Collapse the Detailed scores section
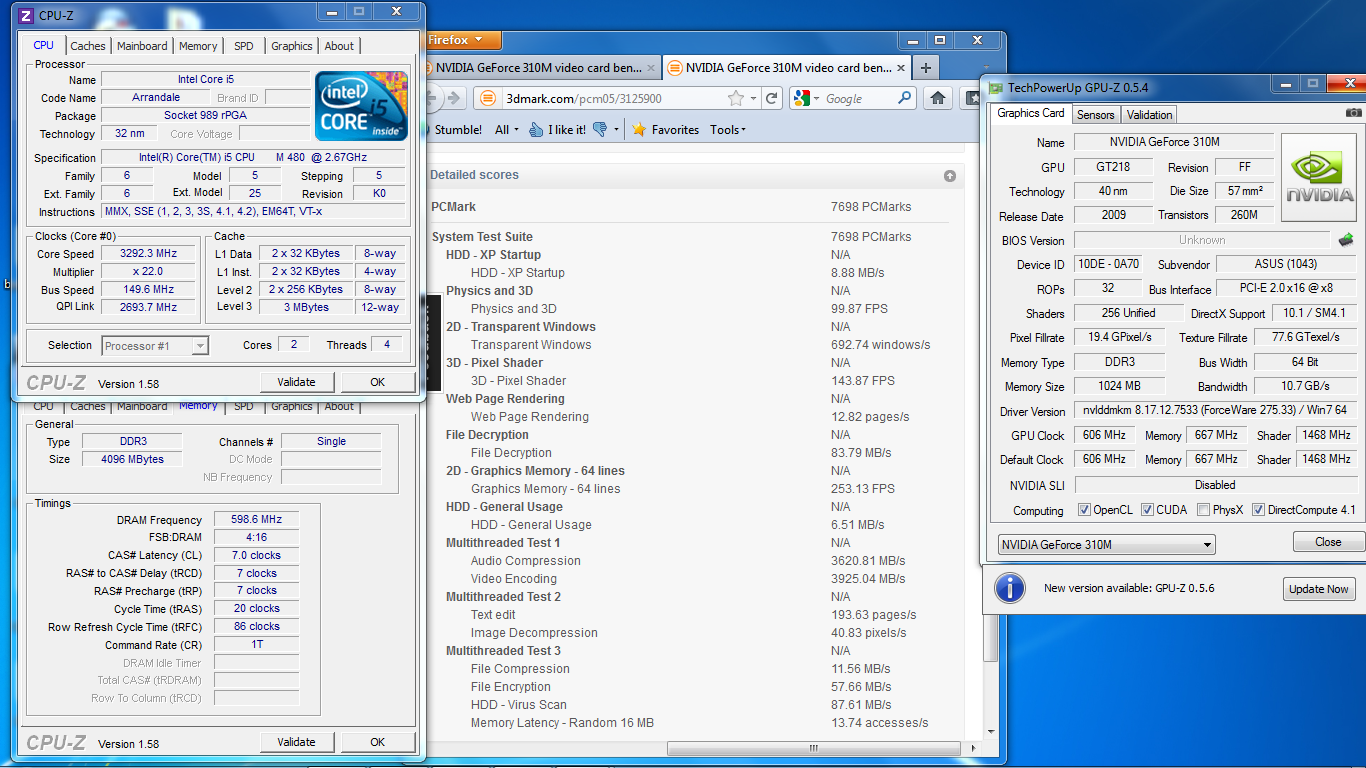This screenshot has width=1366, height=768. click(949, 176)
